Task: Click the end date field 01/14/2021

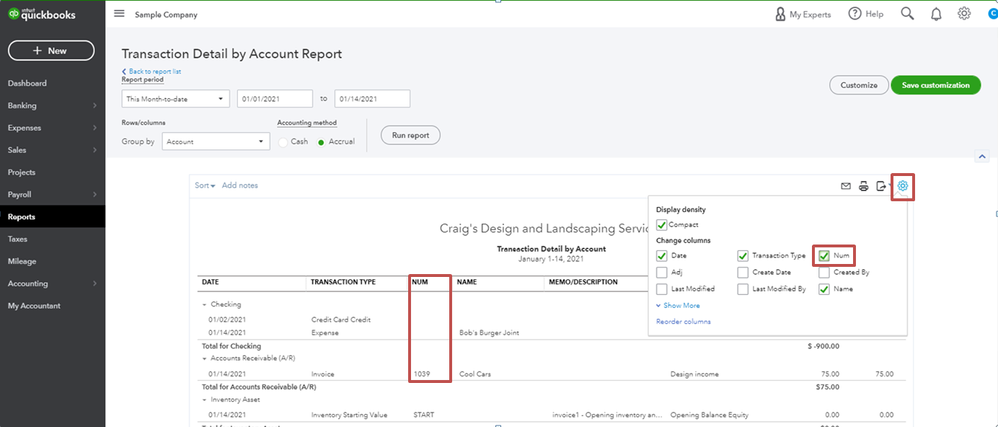Action: pos(372,99)
